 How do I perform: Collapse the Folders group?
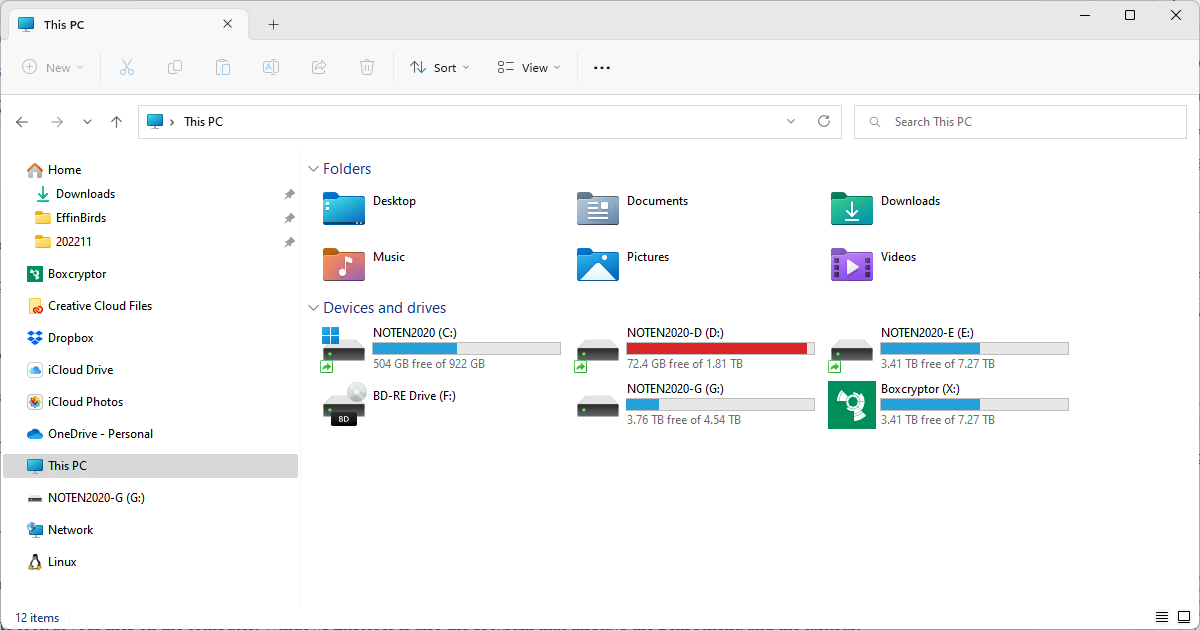(314, 169)
